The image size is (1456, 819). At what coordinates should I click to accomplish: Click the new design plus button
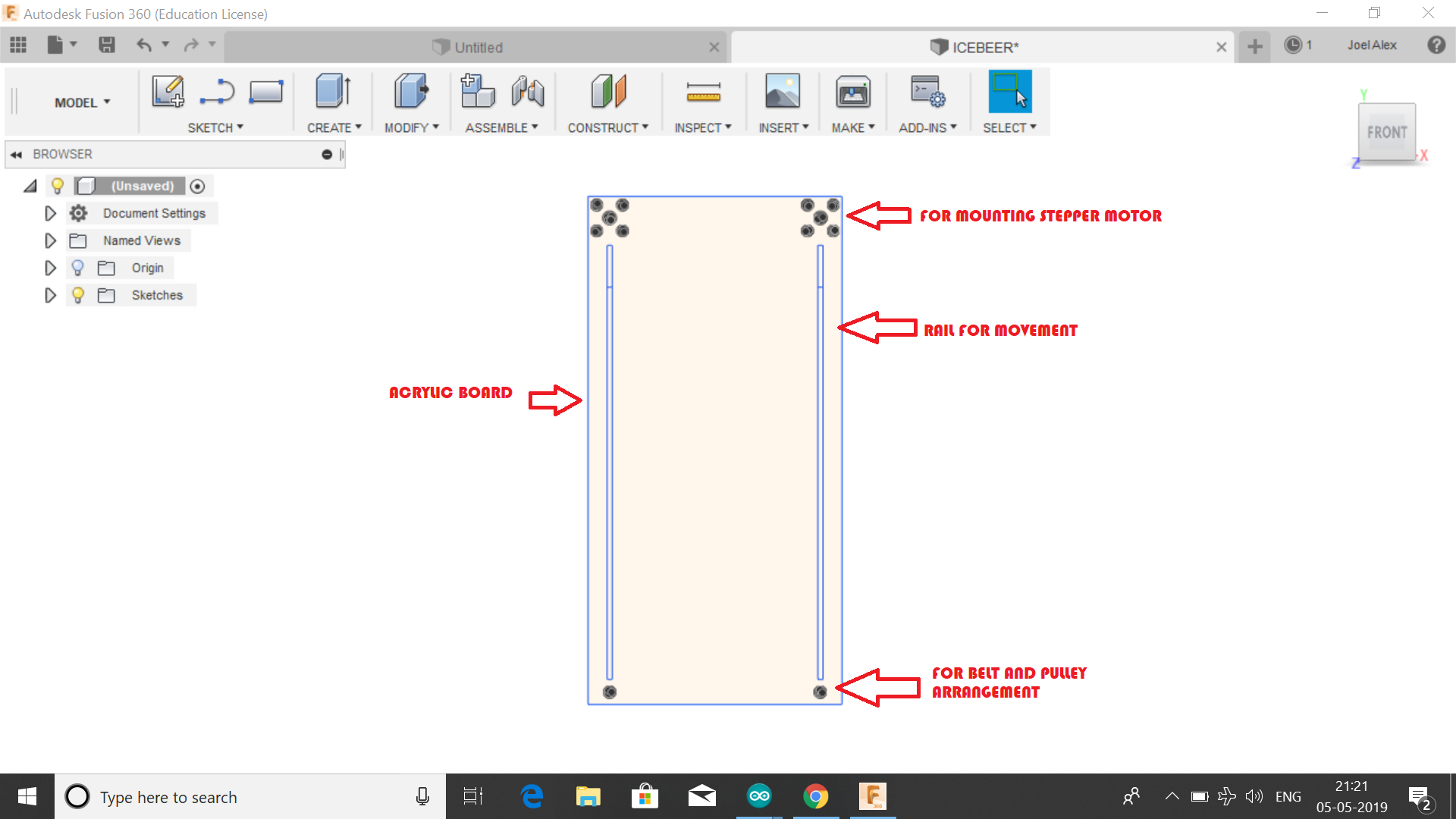(1254, 46)
